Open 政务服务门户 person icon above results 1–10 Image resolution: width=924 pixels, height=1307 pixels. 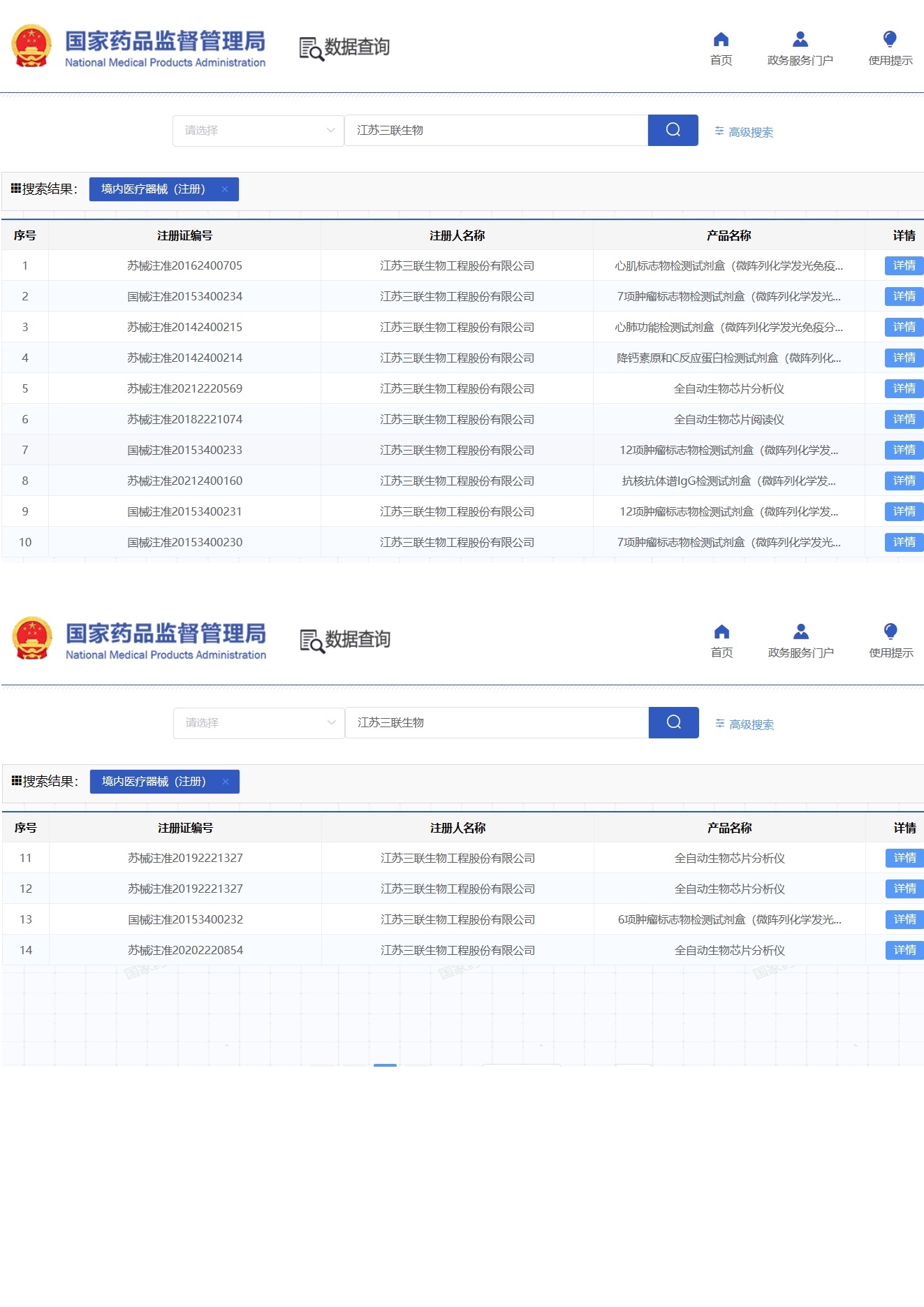pos(800,39)
